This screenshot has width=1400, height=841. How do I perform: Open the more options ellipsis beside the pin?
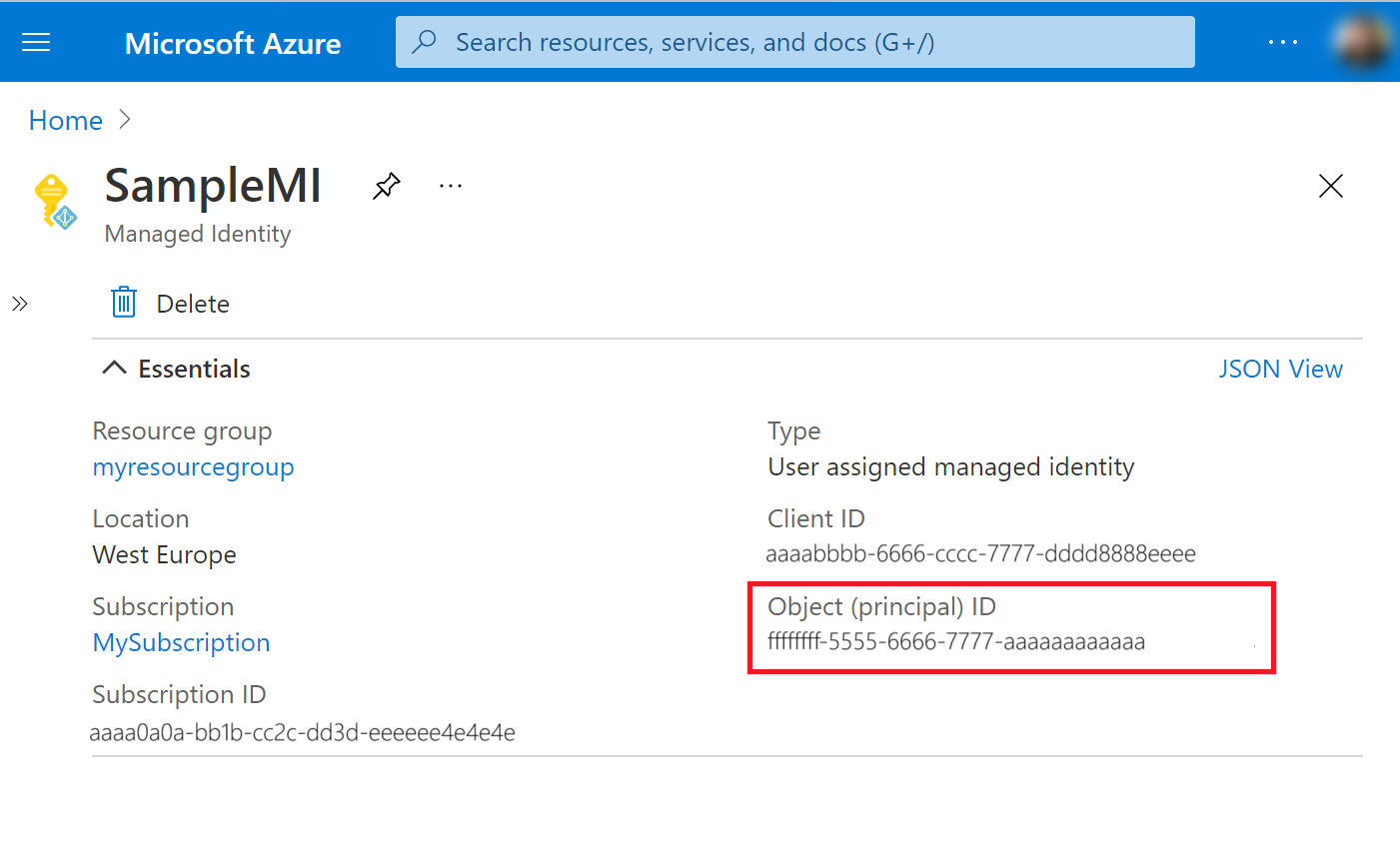(450, 185)
